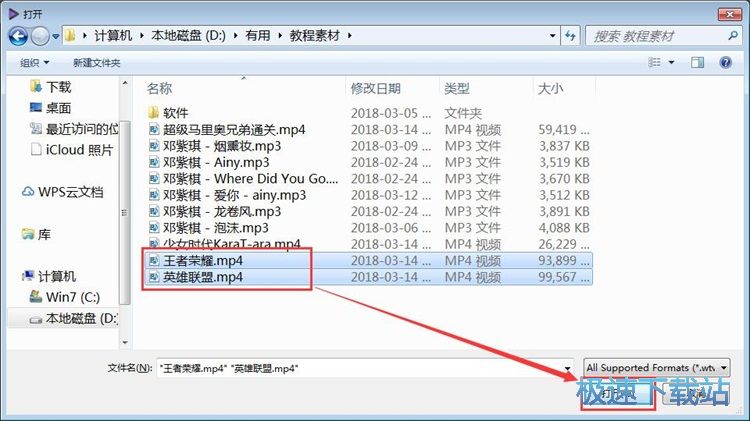Click 教程素材 in the address breadcrumb
Image resolution: width=750 pixels, height=421 pixels.
point(314,36)
